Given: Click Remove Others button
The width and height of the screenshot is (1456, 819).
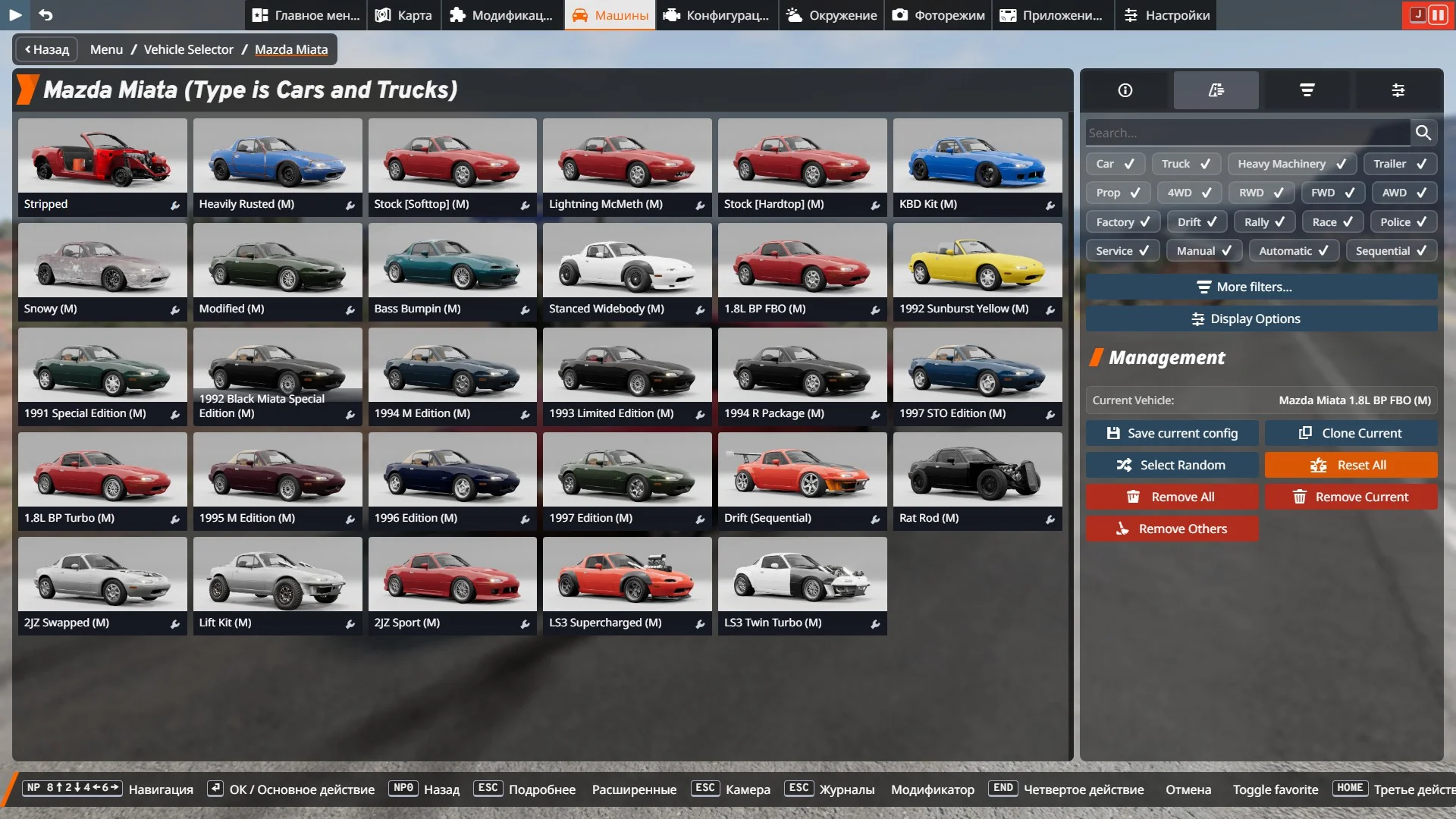Looking at the screenshot, I should [x=1172, y=529].
